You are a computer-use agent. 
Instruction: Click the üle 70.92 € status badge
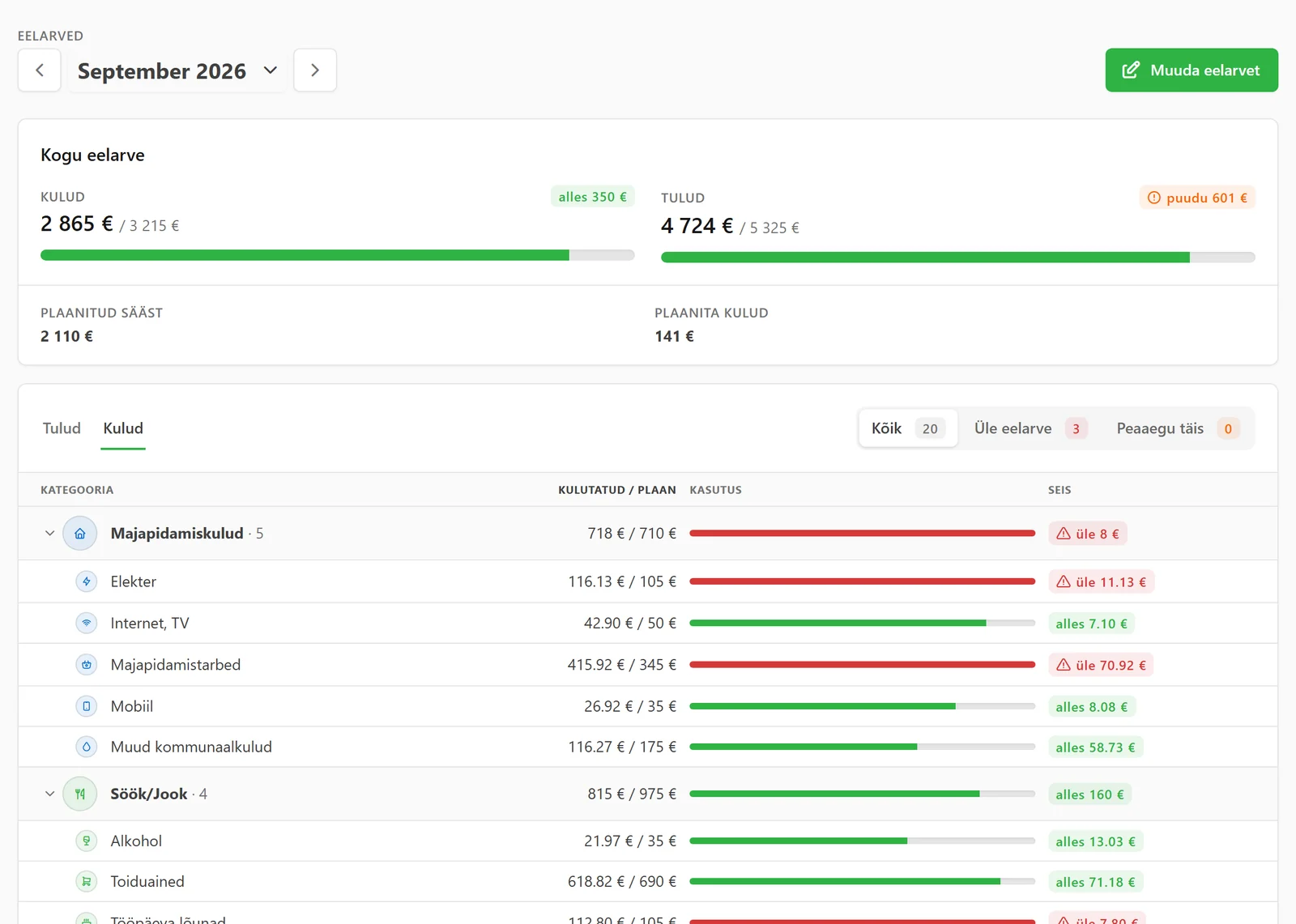tap(1101, 665)
